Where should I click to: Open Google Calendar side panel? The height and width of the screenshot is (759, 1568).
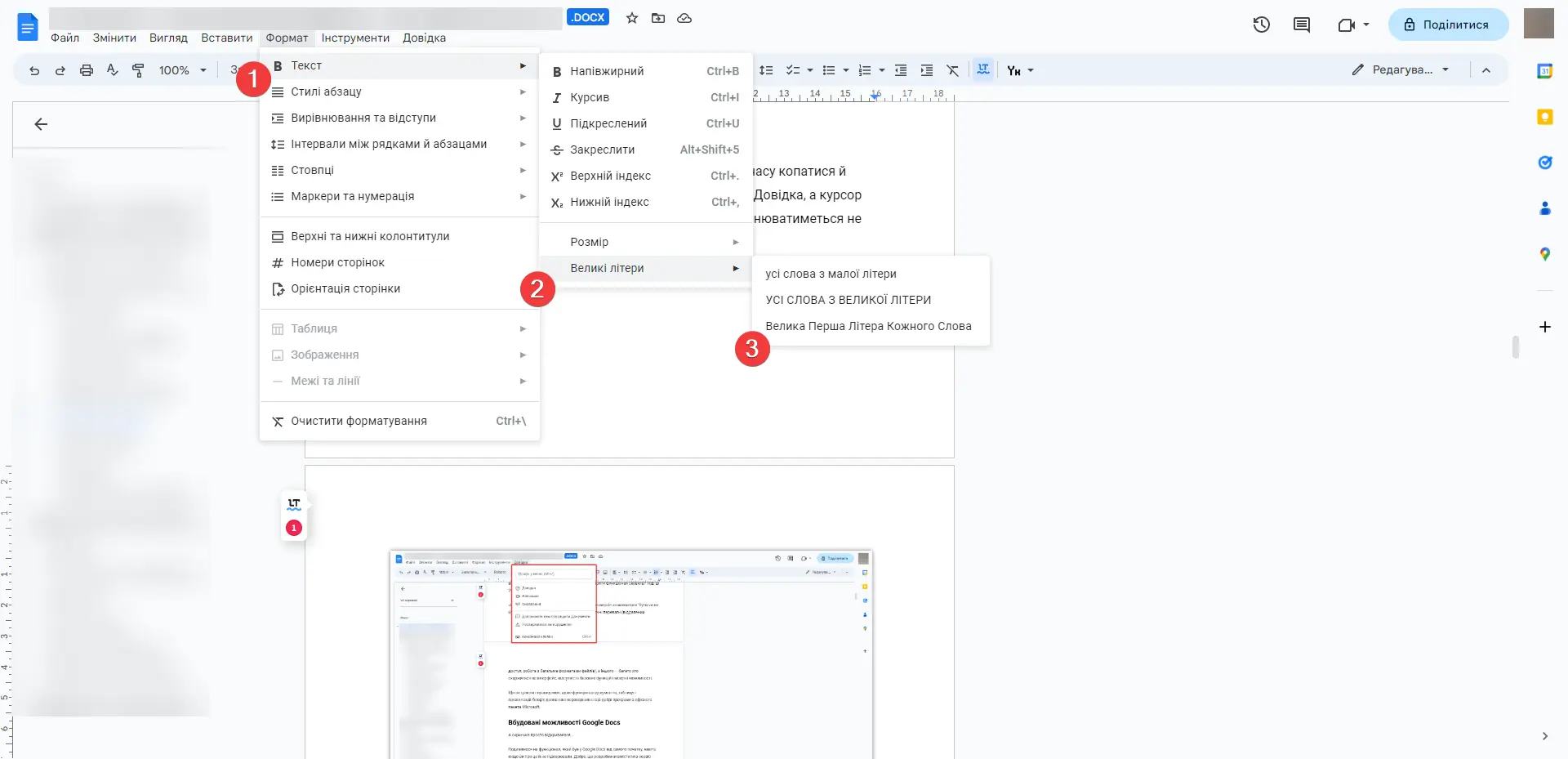(1545, 71)
